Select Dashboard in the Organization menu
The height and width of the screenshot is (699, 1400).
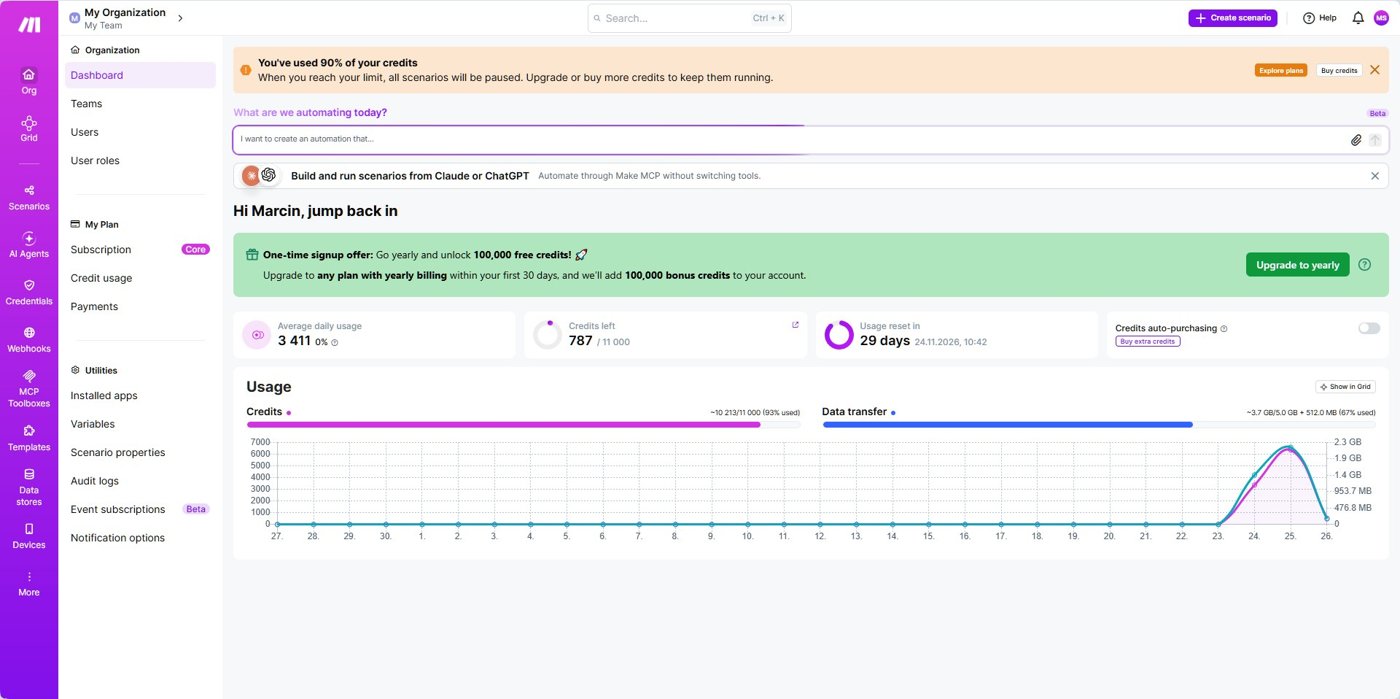click(140, 75)
